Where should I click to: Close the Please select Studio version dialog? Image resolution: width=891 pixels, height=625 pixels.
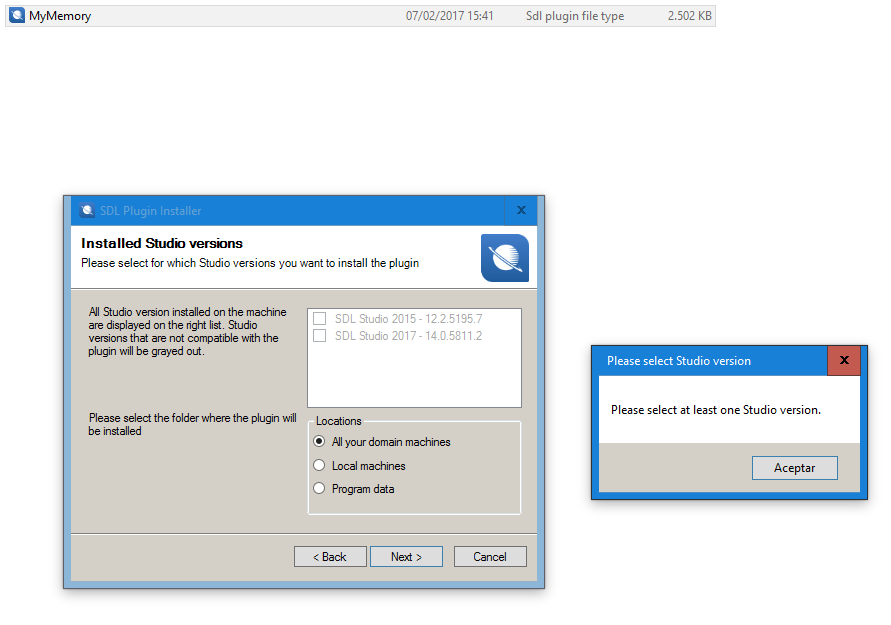coord(844,360)
